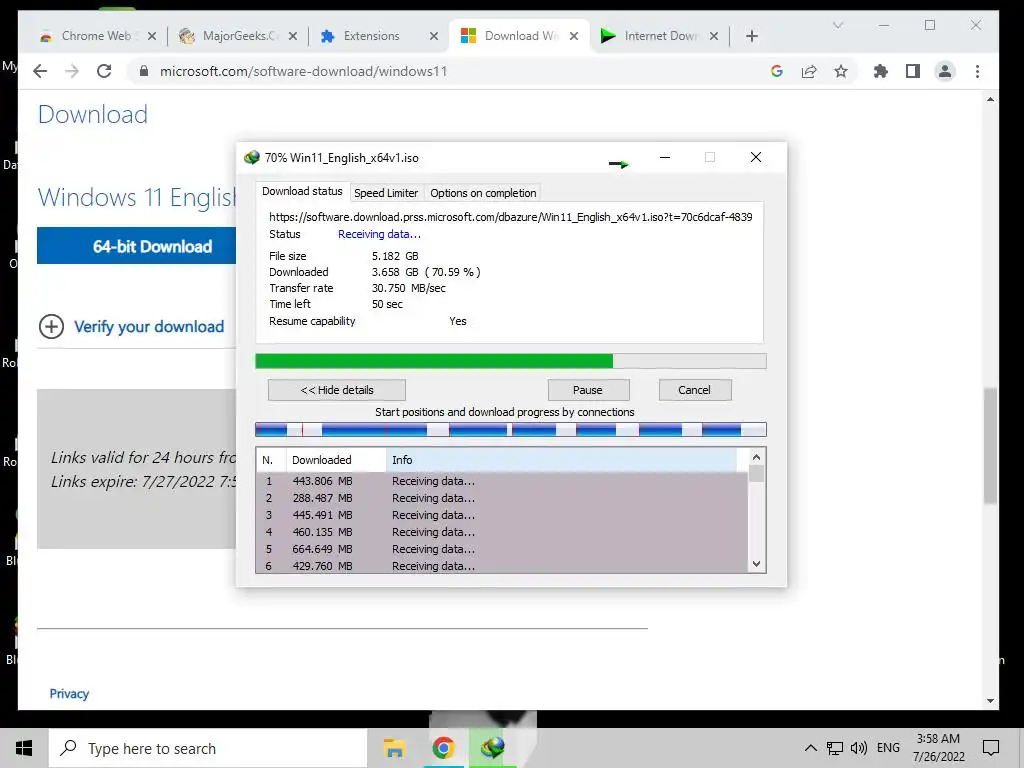Bookmark this page with the star
This screenshot has height=768, width=1024.
click(840, 71)
